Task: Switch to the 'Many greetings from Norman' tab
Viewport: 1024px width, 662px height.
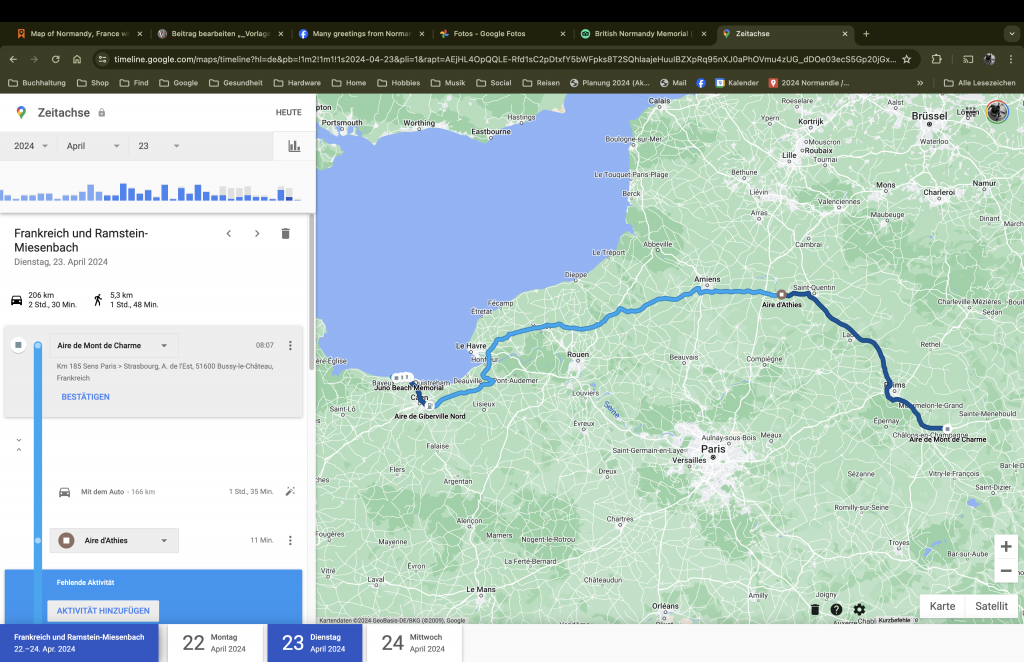Action: click(x=361, y=34)
